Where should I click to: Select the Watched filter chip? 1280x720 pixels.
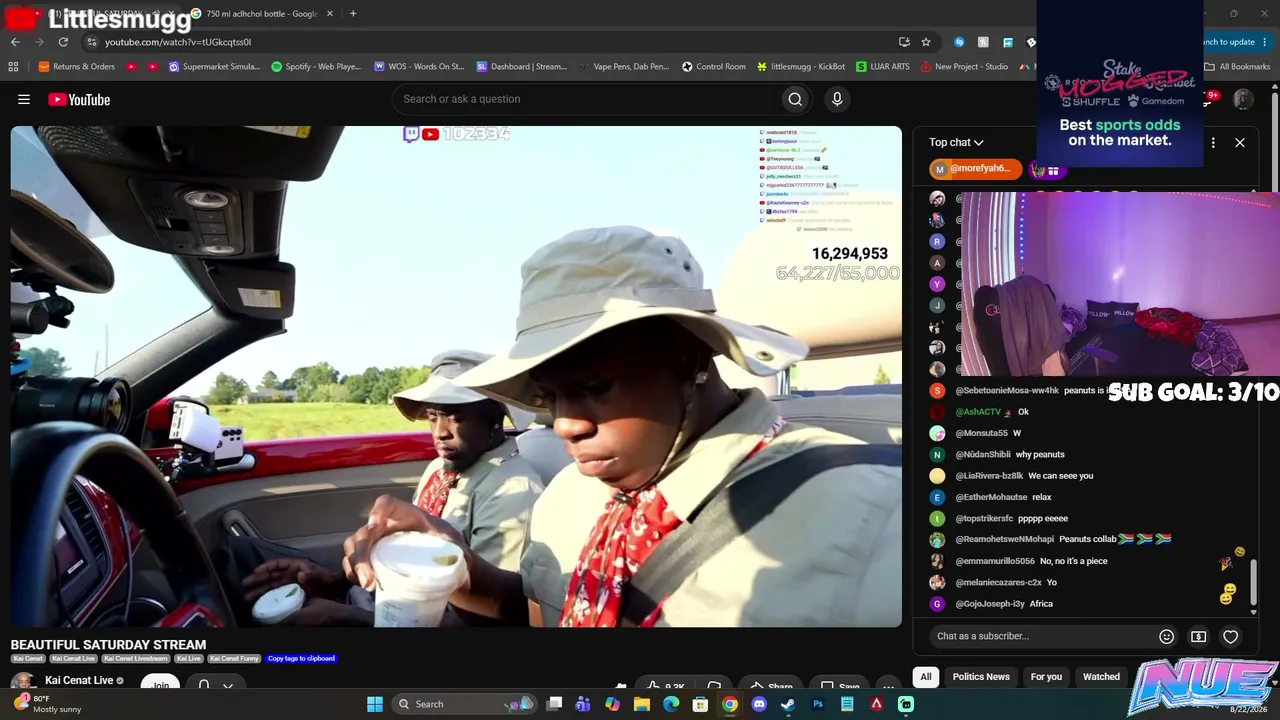pyautogui.click(x=1101, y=677)
